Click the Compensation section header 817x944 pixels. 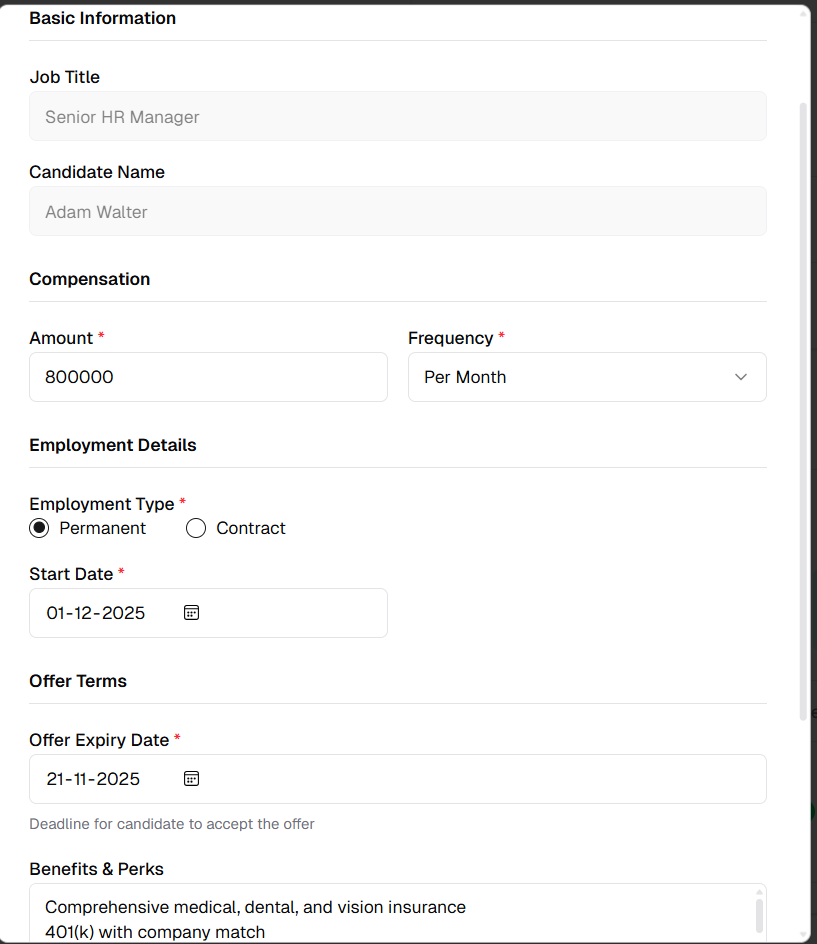(89, 279)
